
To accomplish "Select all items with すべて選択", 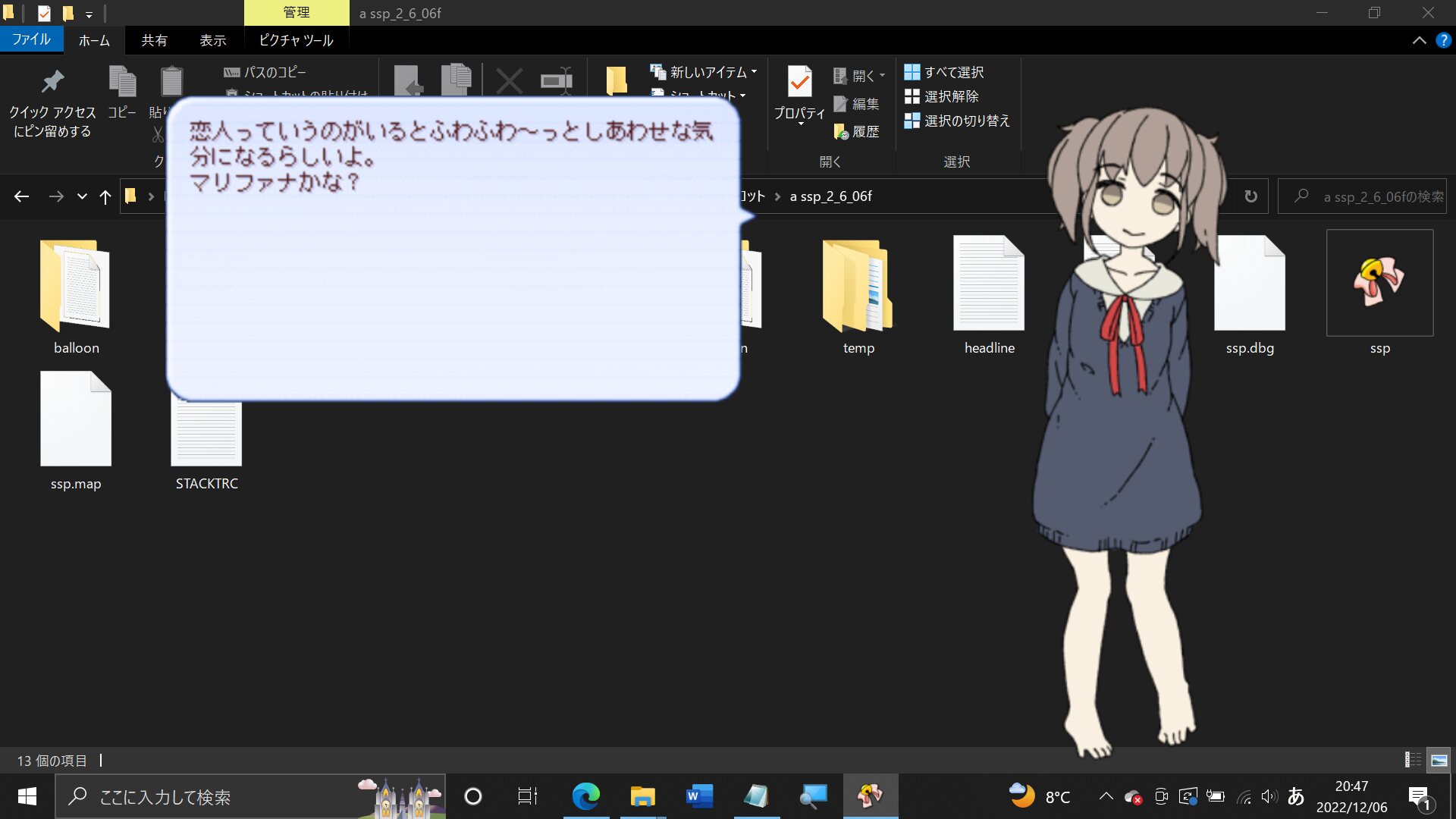I will click(x=944, y=72).
